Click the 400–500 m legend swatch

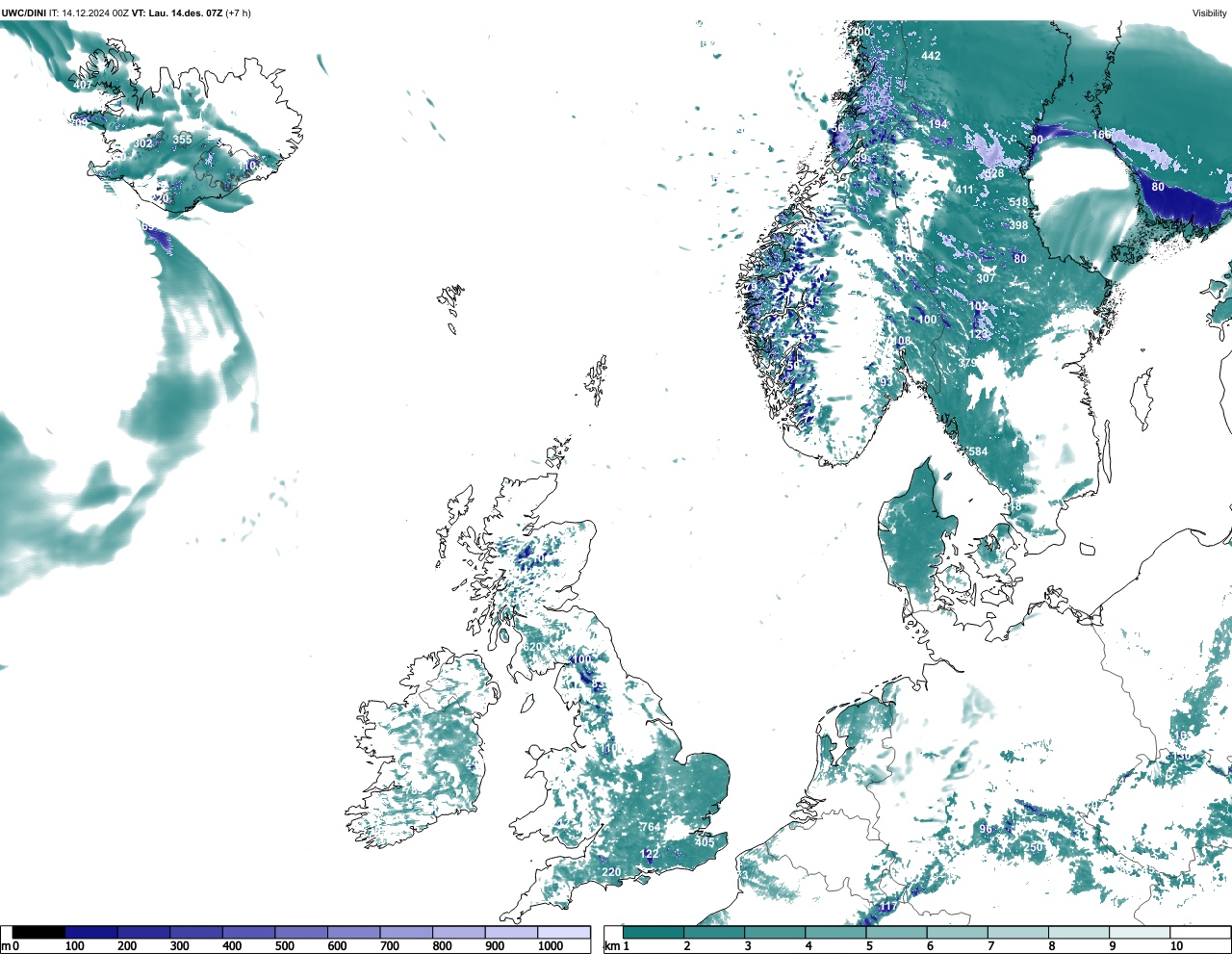point(249,932)
